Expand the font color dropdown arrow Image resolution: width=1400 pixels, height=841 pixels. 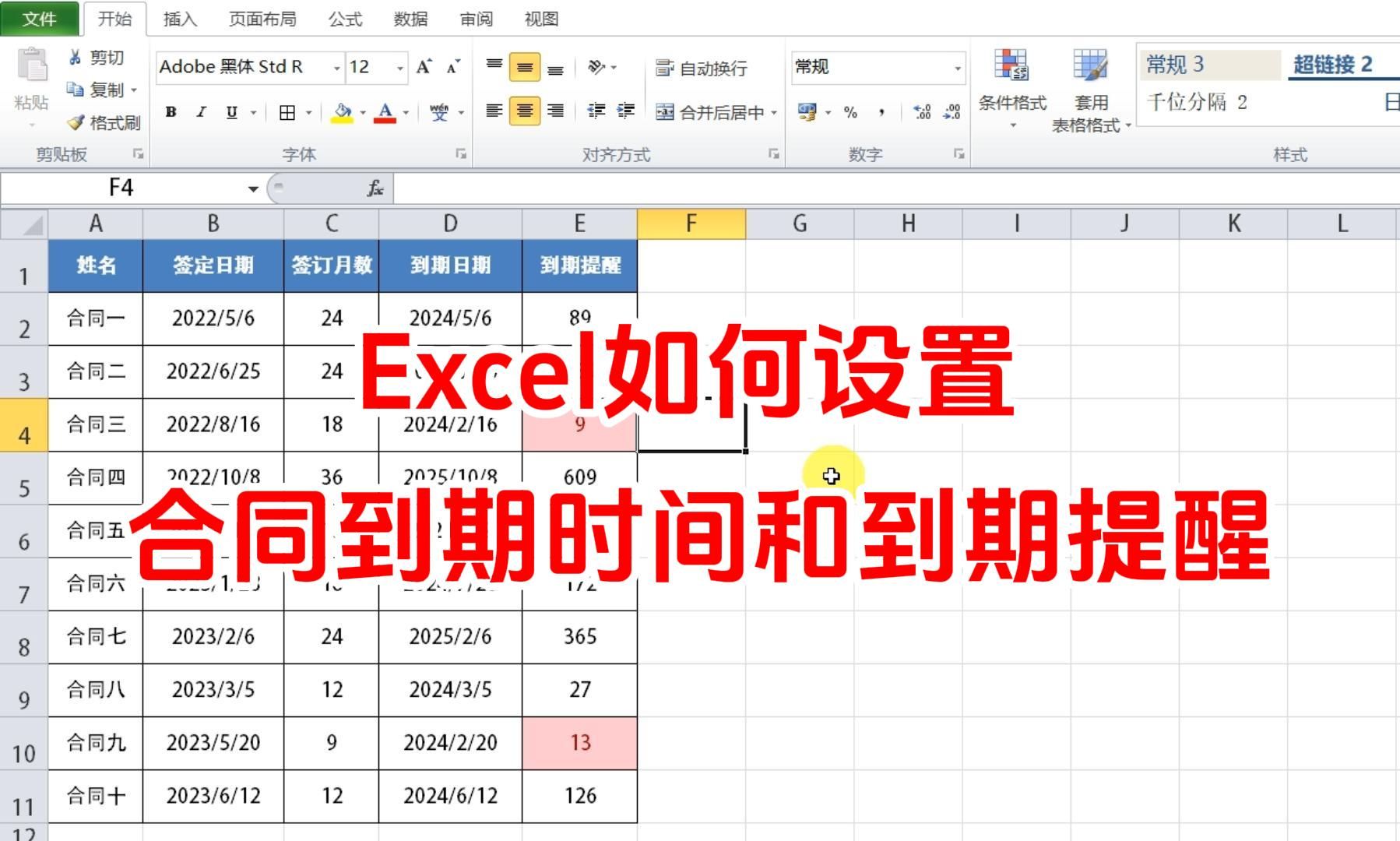click(406, 113)
